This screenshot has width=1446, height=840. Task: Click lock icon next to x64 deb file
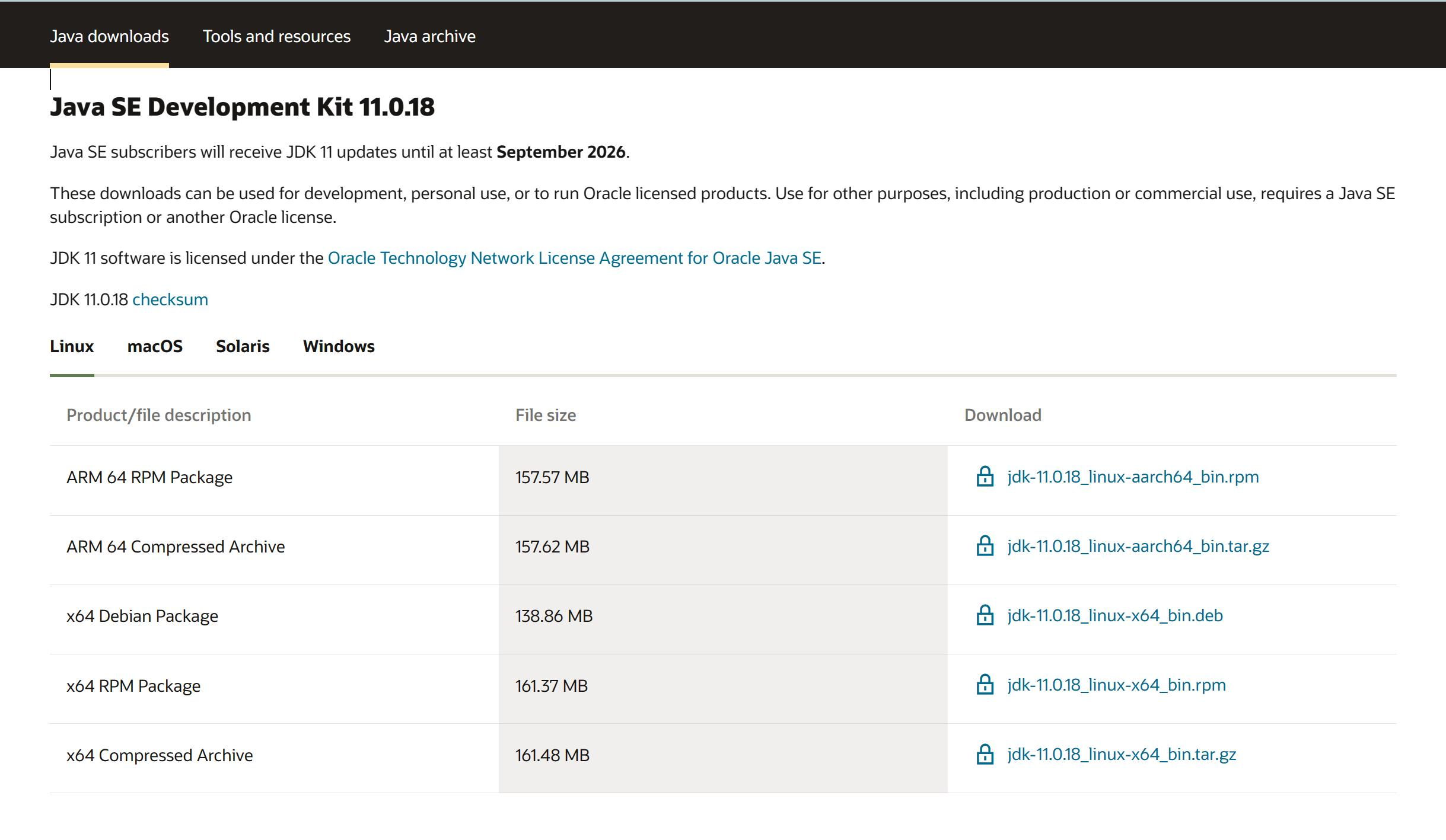(985, 615)
